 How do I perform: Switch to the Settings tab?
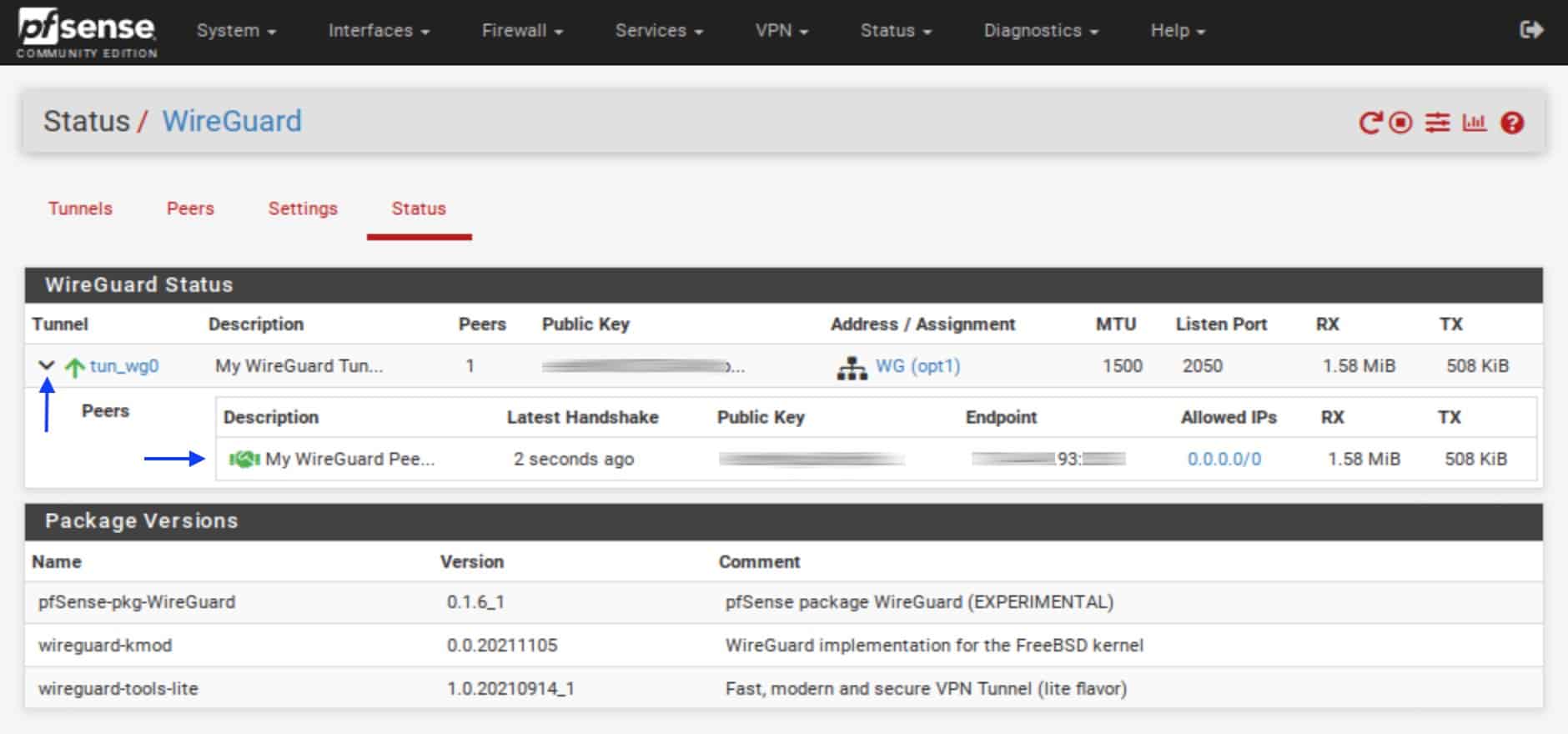(303, 209)
